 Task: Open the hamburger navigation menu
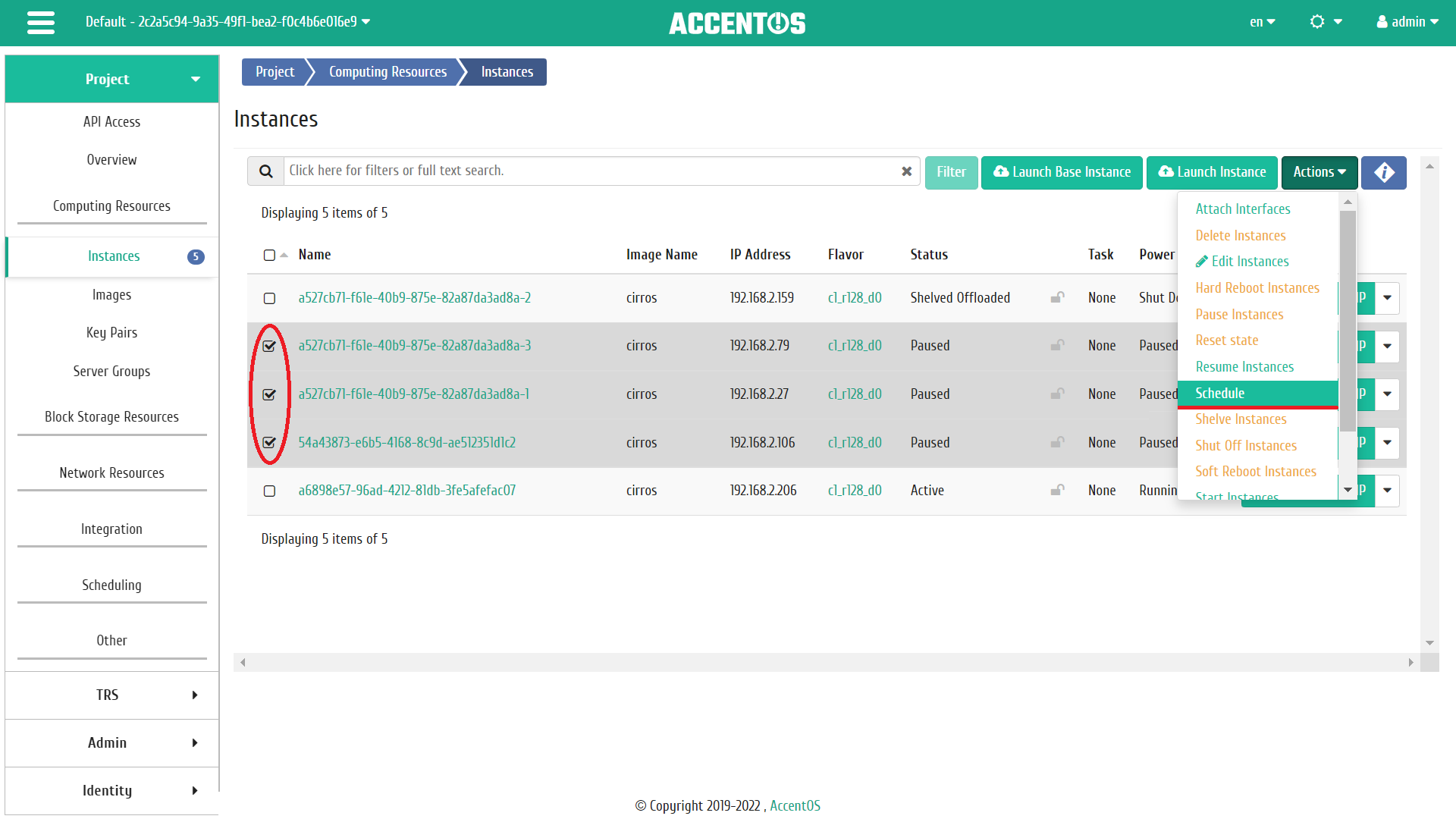tap(41, 23)
